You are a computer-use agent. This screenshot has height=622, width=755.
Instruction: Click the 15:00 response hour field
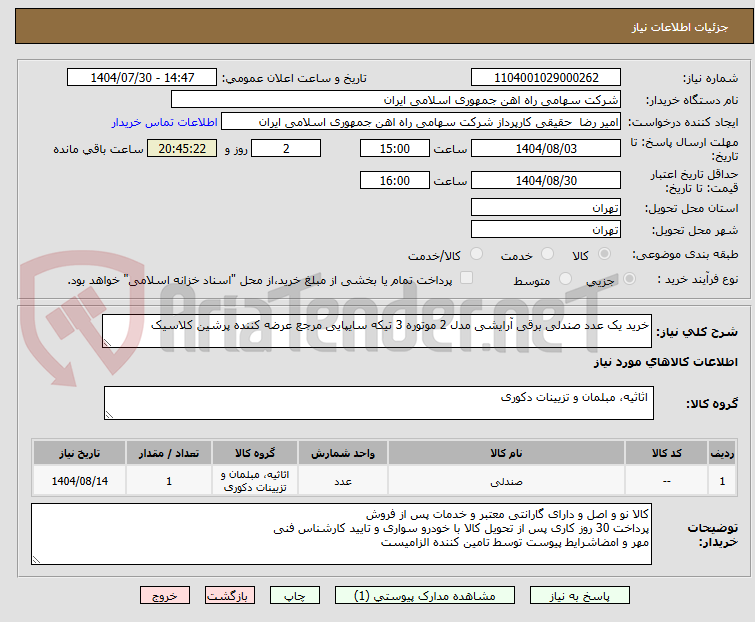click(x=395, y=149)
